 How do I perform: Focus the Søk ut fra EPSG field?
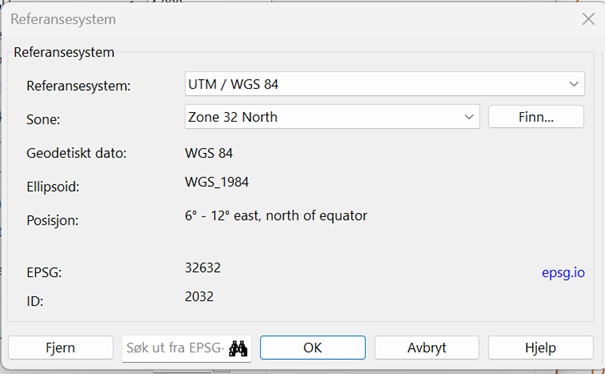(176, 348)
